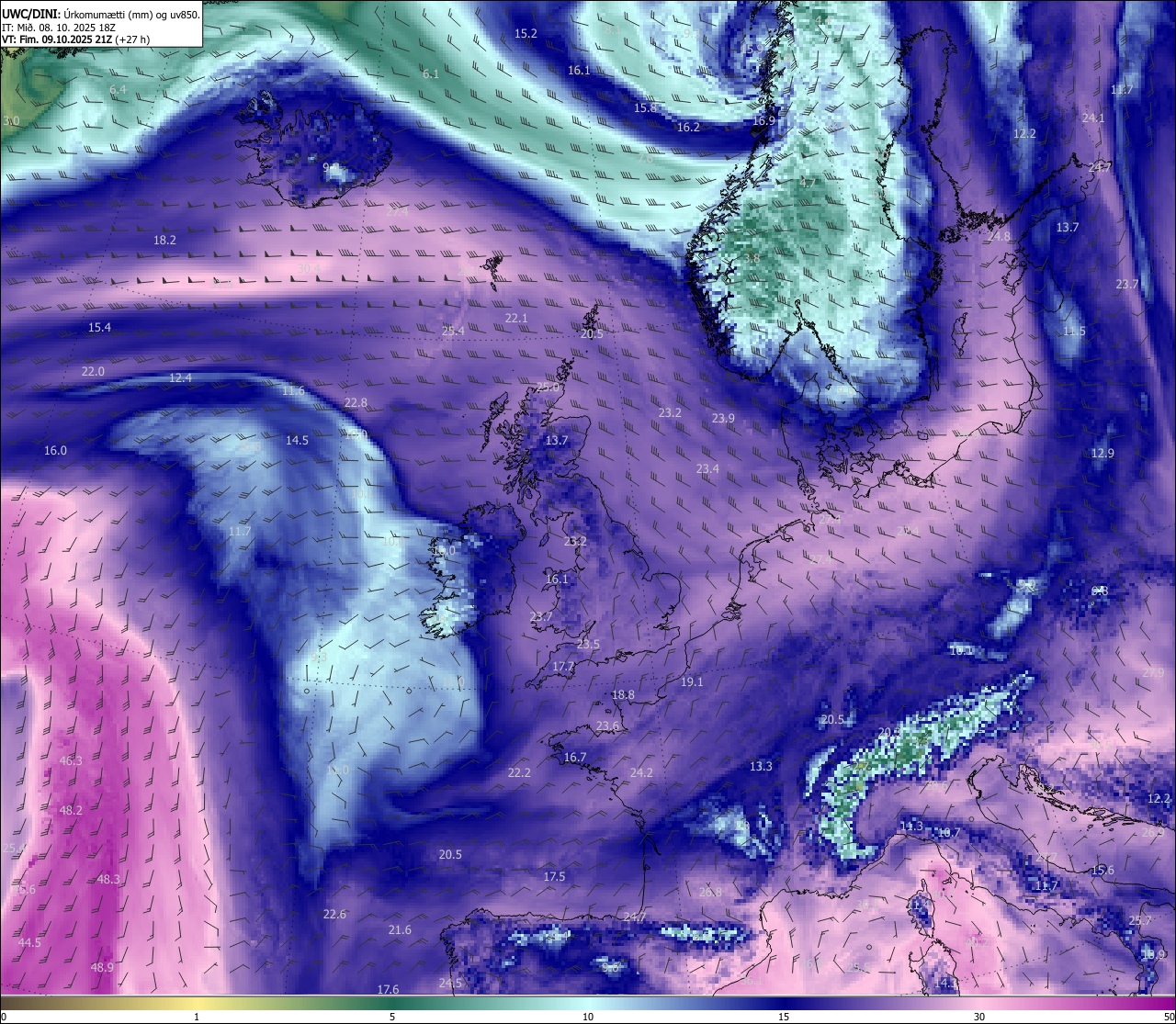1176x1024 pixels.
Task: Click the 13.3 map value
Action: [761, 766]
